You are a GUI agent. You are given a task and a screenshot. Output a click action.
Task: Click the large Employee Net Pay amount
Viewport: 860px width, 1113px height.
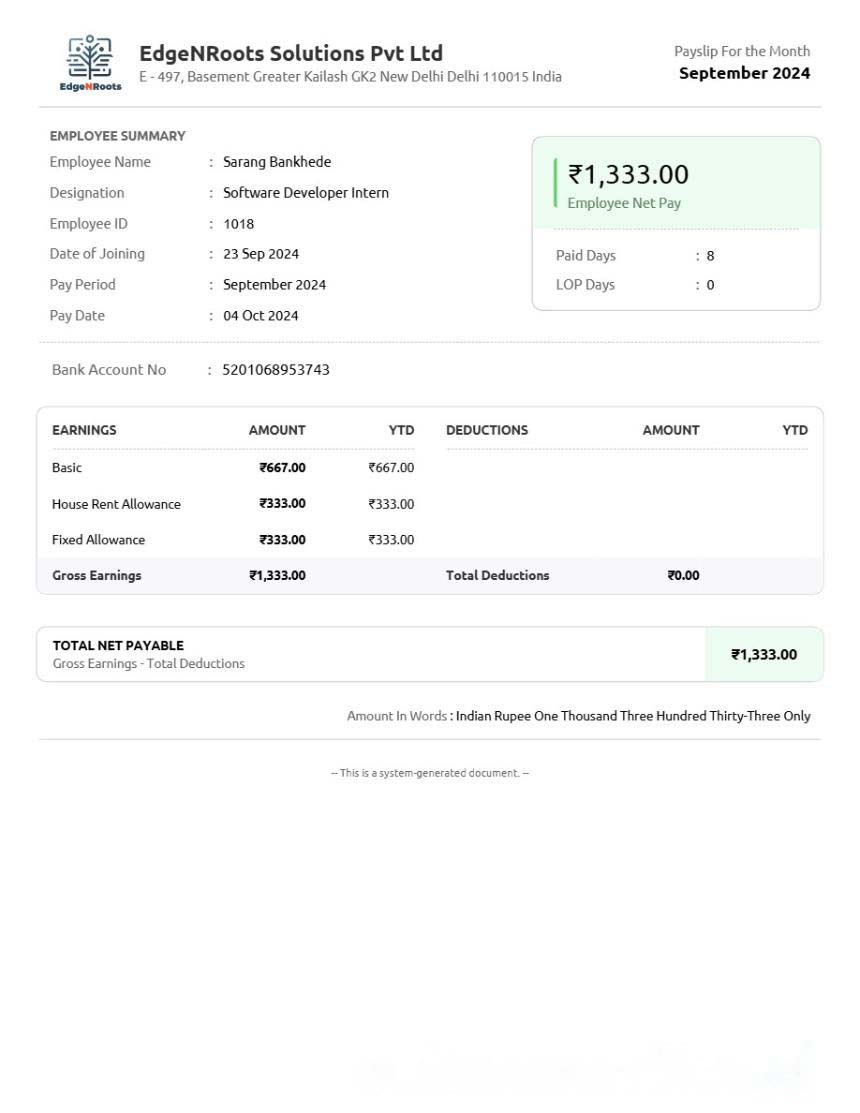pyautogui.click(x=628, y=175)
